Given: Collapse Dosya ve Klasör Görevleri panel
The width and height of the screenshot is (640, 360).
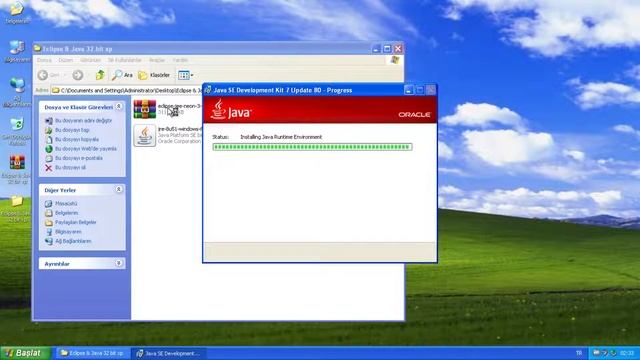Looking at the screenshot, I should pos(119,107).
